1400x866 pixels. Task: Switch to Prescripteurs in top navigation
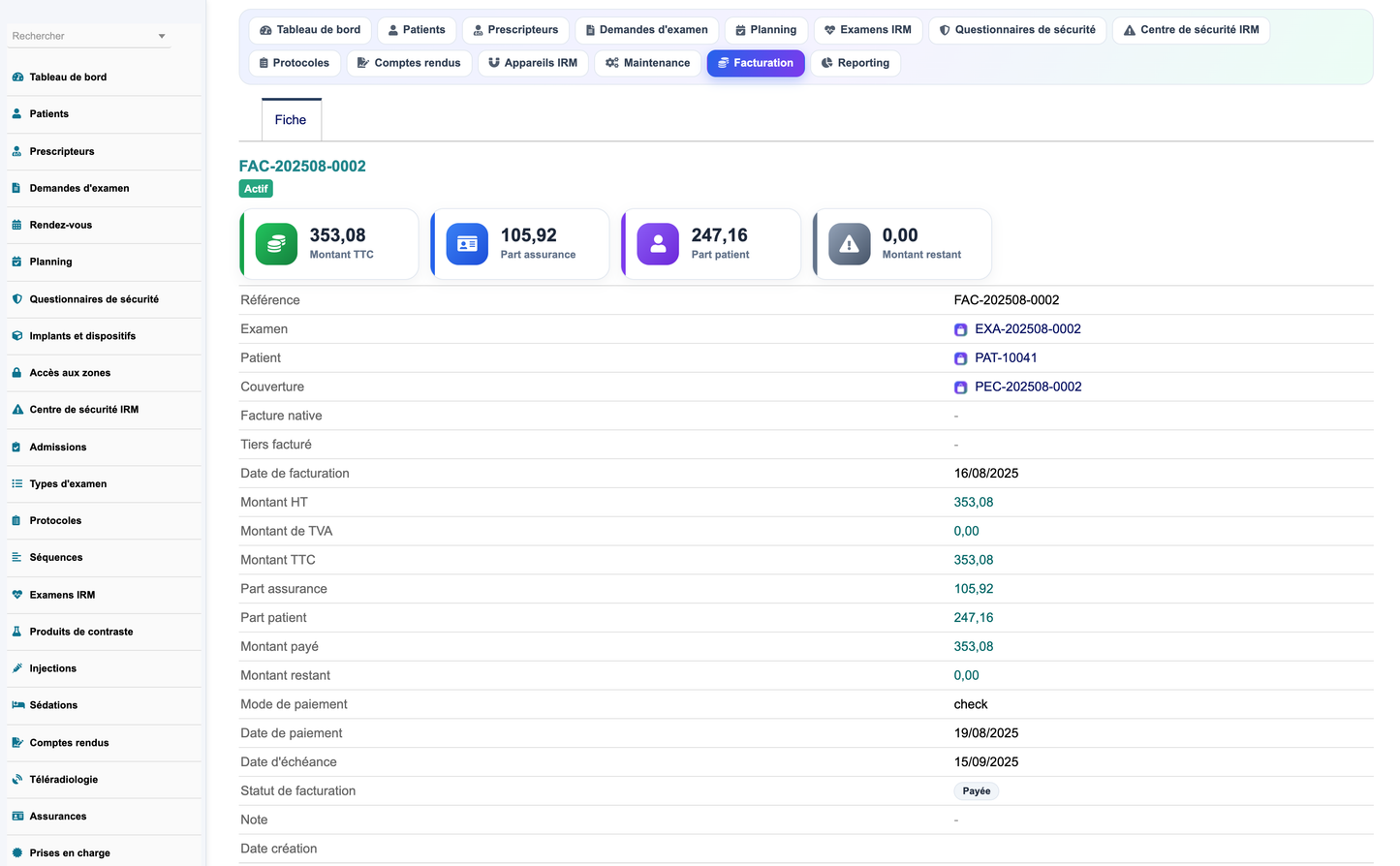pyautogui.click(x=515, y=30)
